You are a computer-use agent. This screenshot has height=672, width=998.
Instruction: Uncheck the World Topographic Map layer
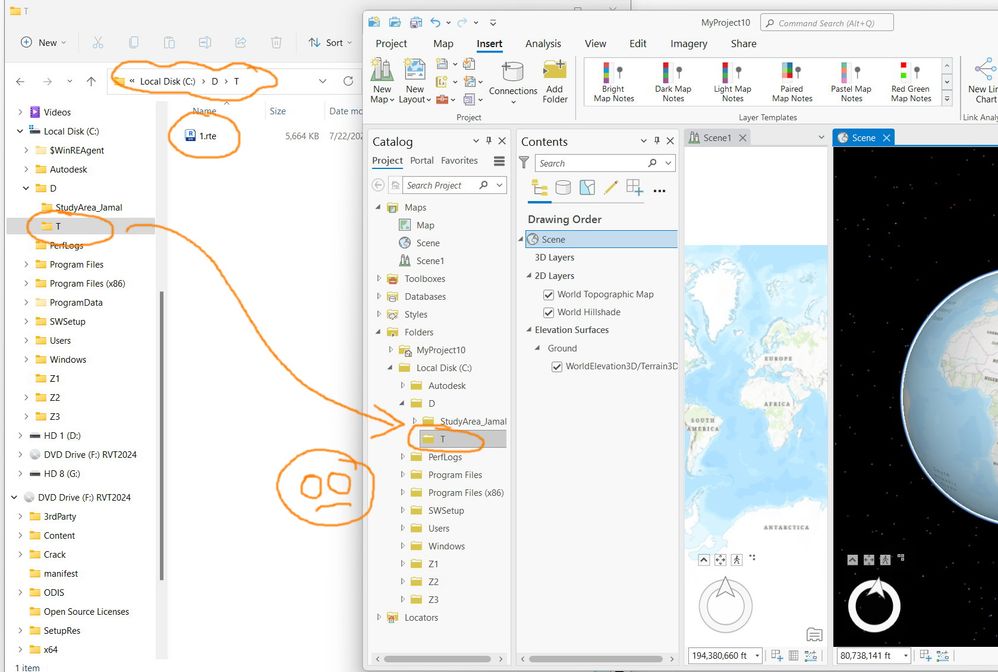pyautogui.click(x=548, y=295)
